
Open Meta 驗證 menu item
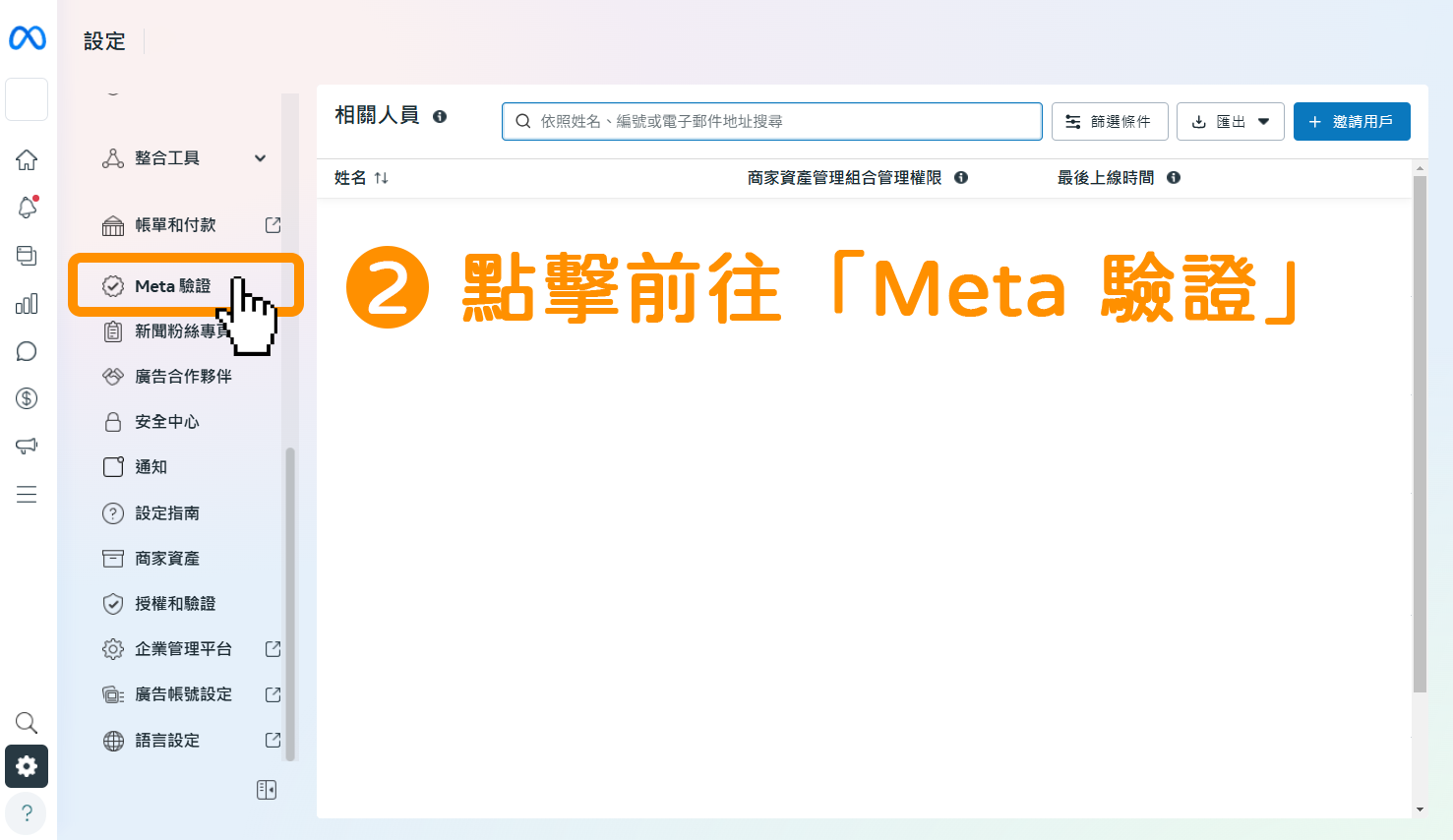point(173,286)
